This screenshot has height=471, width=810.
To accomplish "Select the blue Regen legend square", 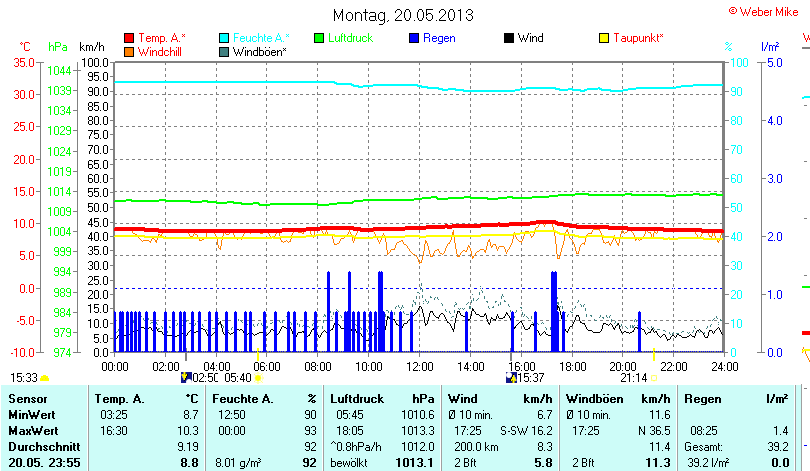I will point(415,38).
